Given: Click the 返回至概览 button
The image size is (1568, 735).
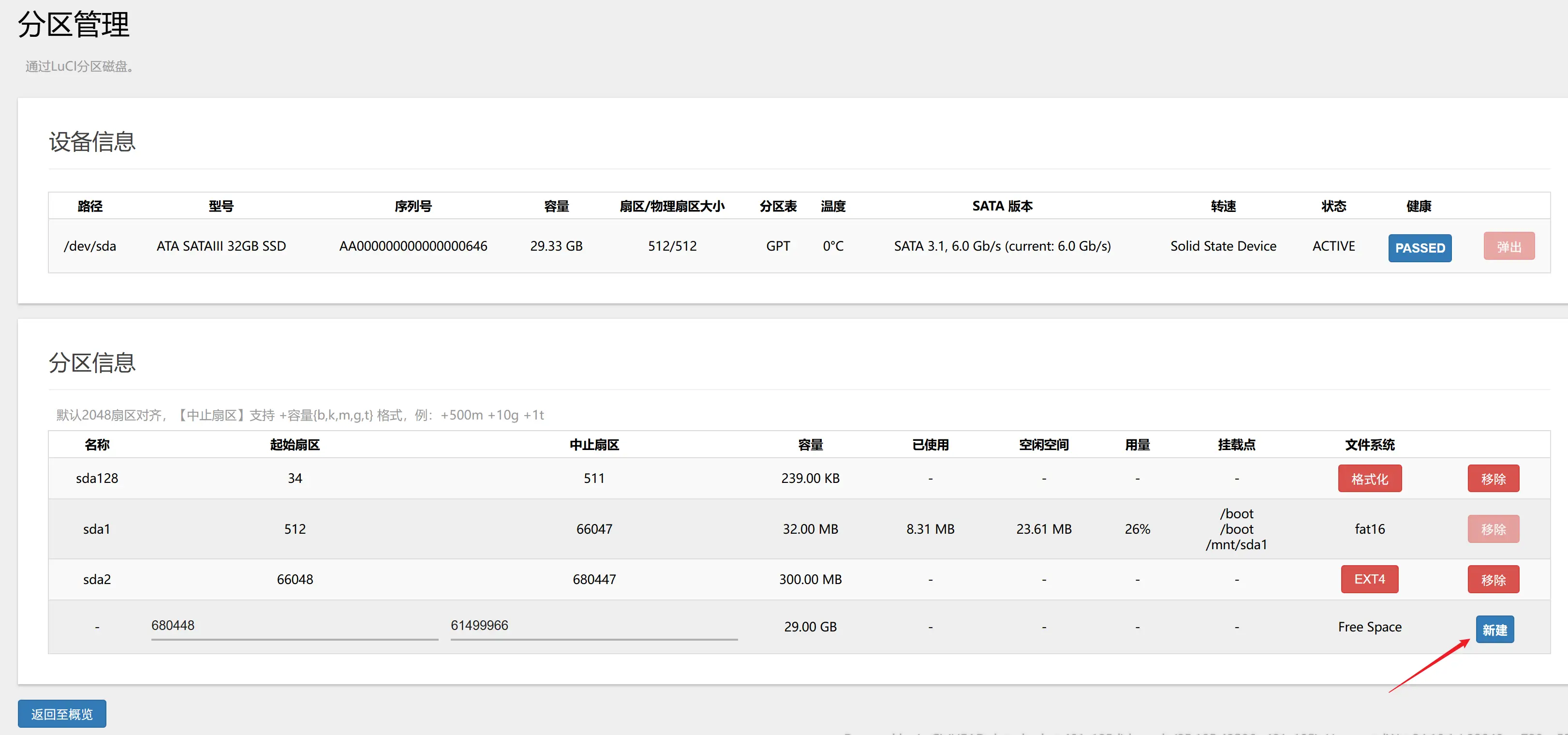Looking at the screenshot, I should click(x=61, y=714).
